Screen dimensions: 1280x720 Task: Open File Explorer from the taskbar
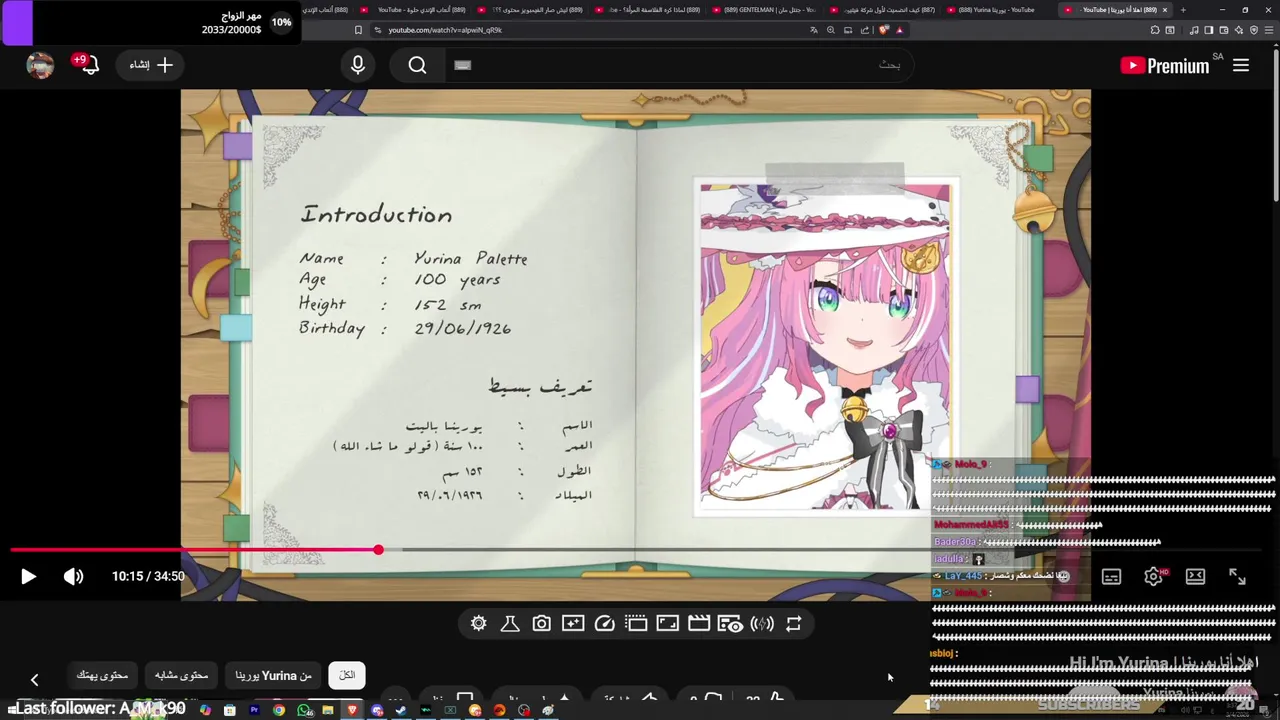pyautogui.click(x=328, y=710)
